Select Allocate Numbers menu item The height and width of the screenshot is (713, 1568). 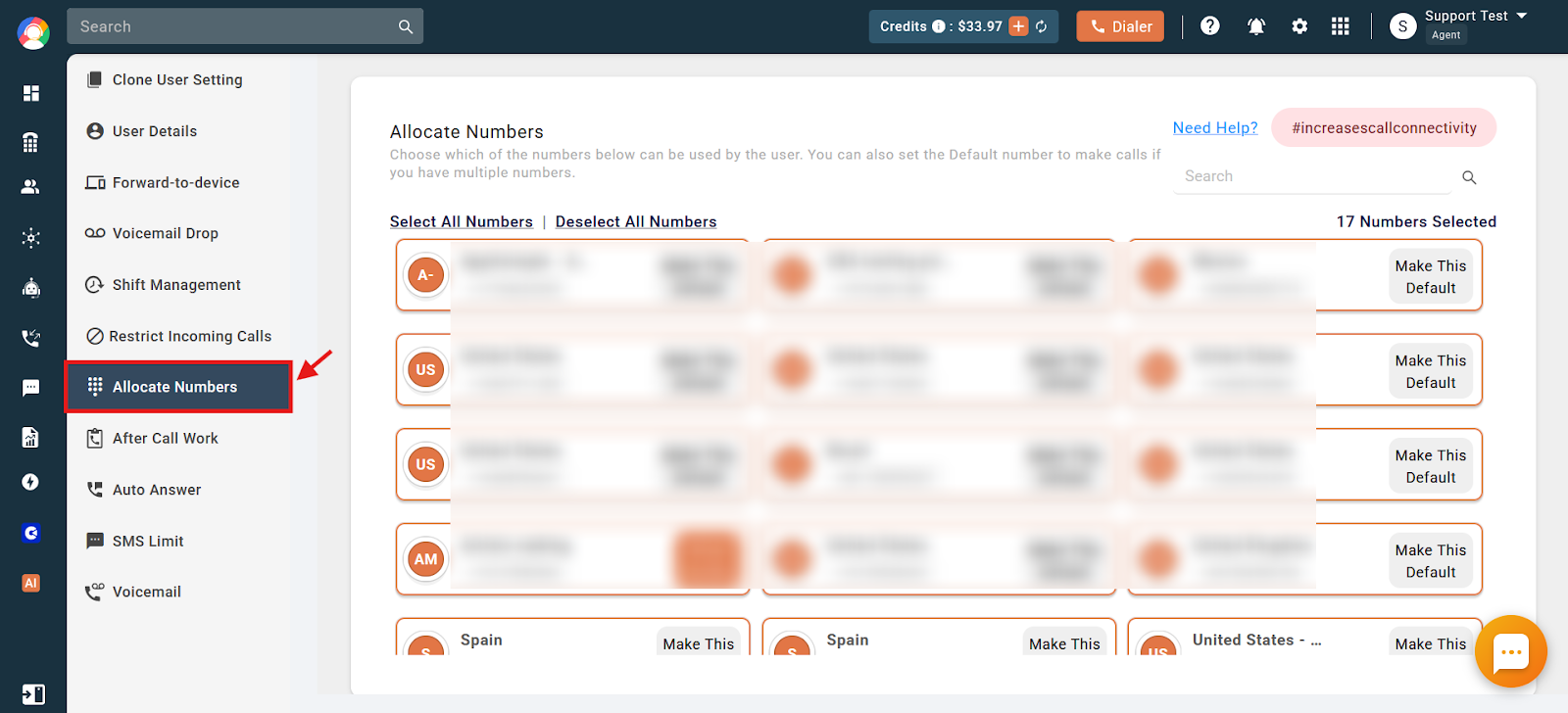click(178, 387)
